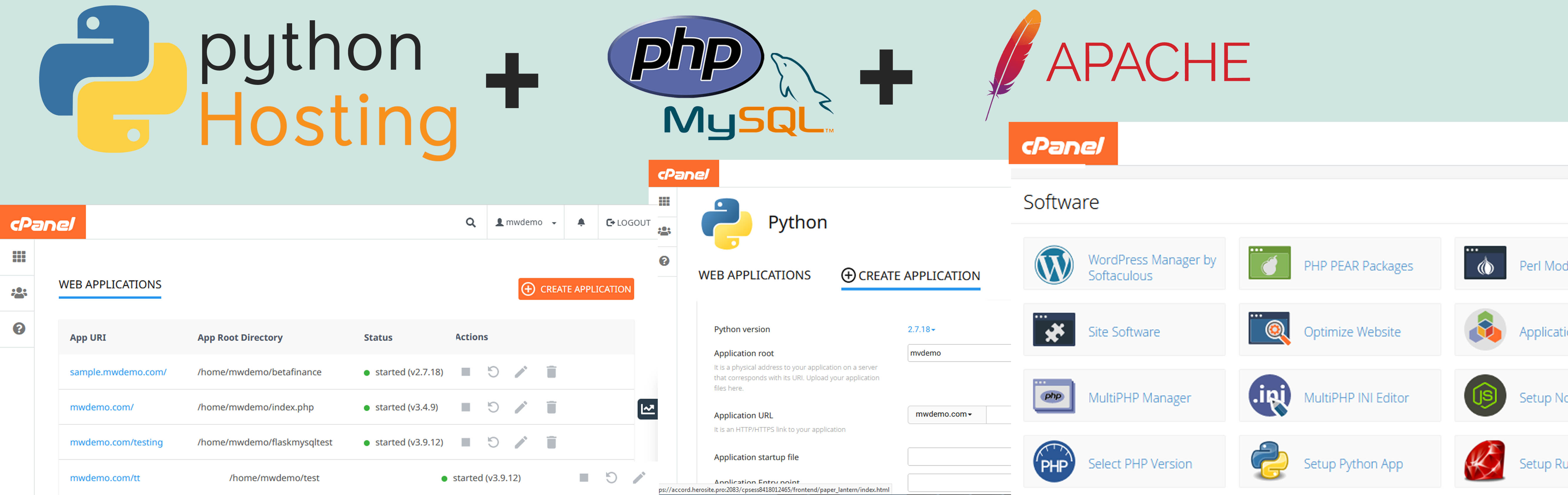Open the user manager icon in left cPanel sidebar
Viewport: 1568px width, 495px height.
click(x=19, y=293)
